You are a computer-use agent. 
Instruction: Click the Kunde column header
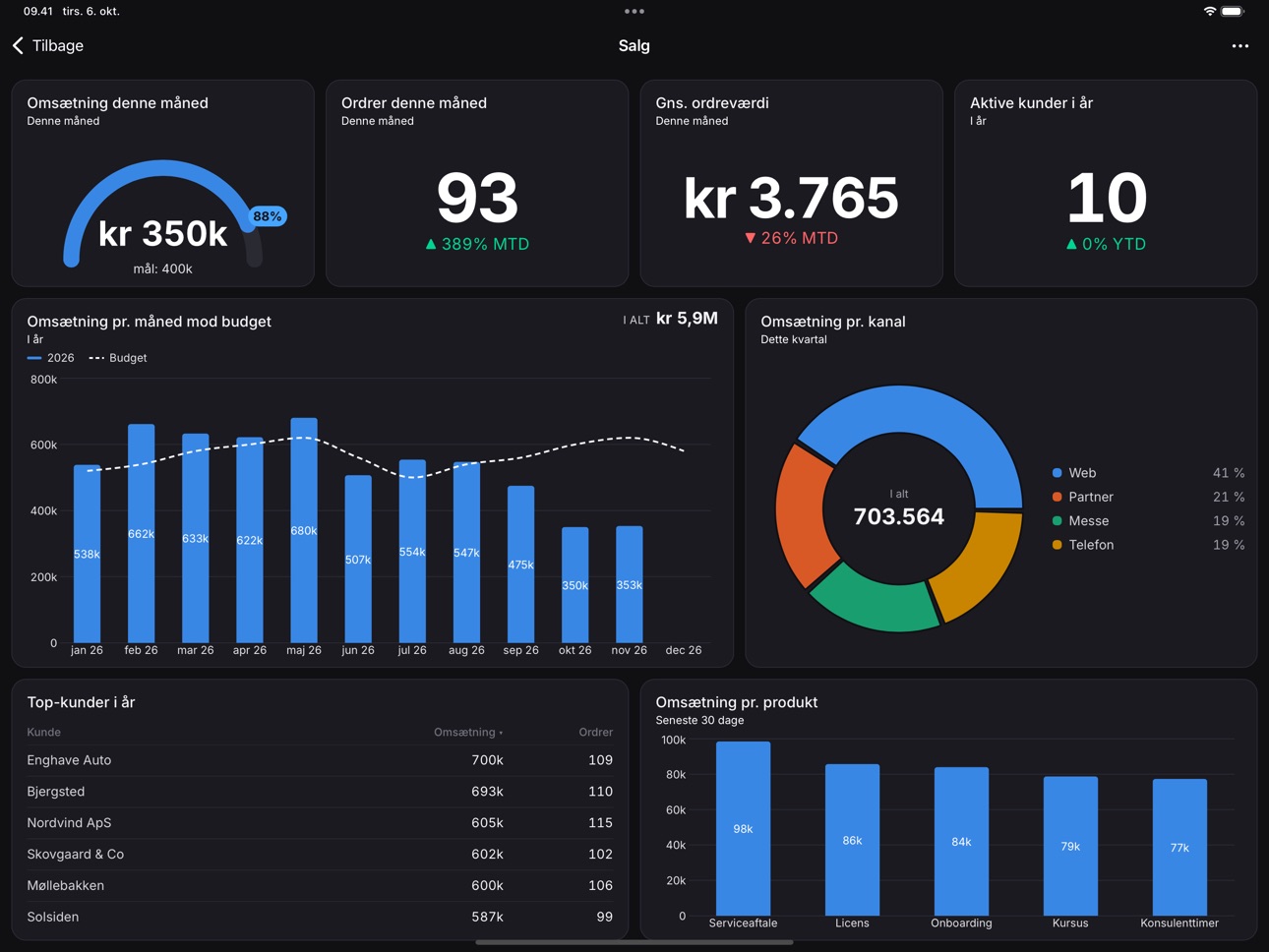coord(44,732)
